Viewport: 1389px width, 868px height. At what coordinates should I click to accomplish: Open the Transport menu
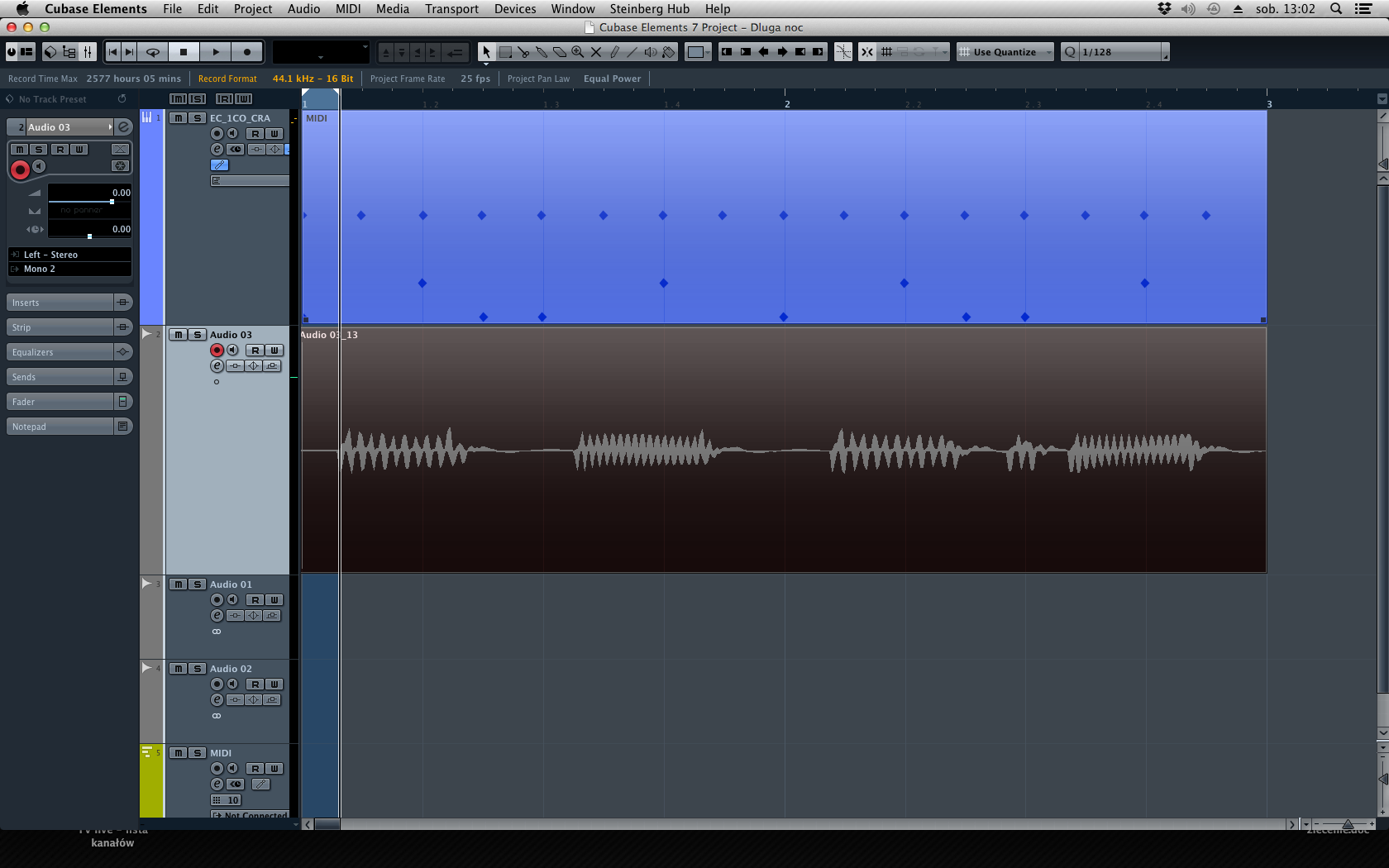coord(451,9)
